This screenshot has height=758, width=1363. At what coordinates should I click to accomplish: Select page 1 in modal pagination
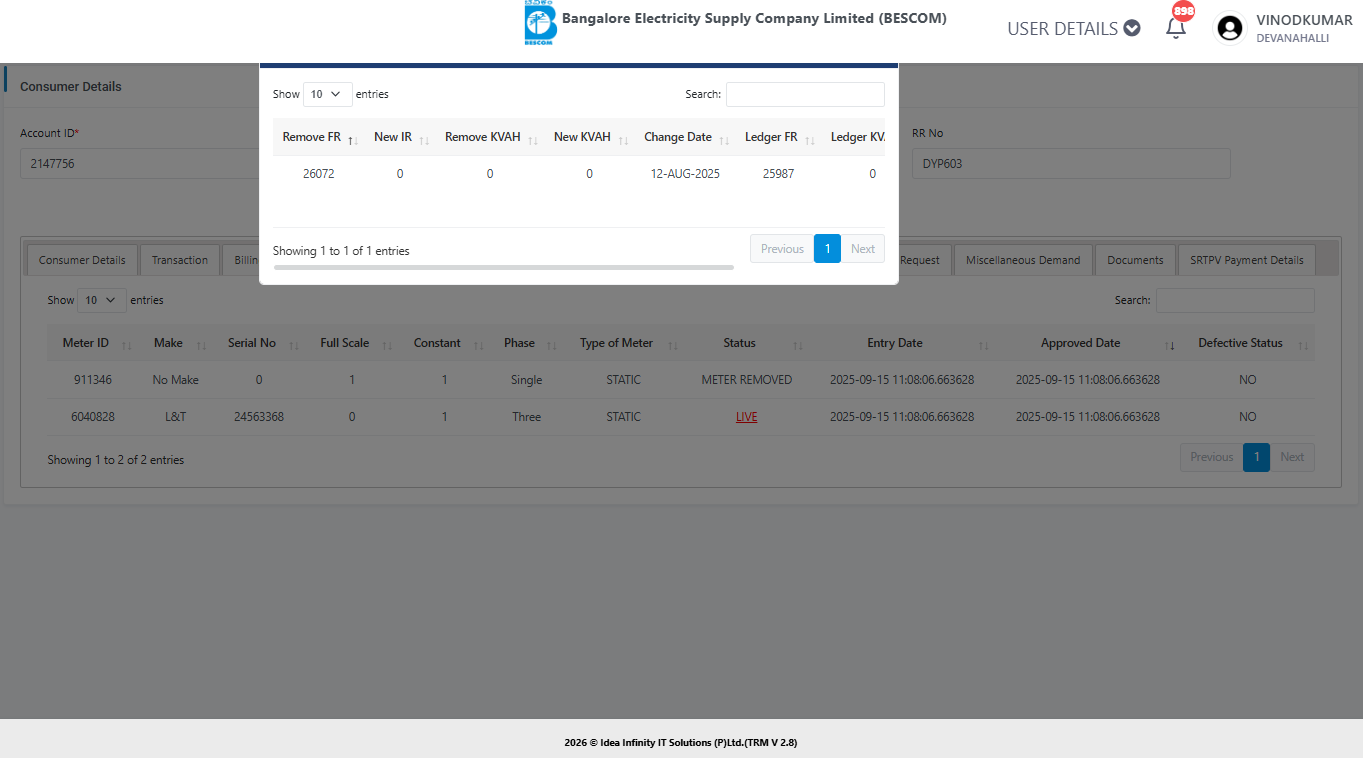coord(827,249)
